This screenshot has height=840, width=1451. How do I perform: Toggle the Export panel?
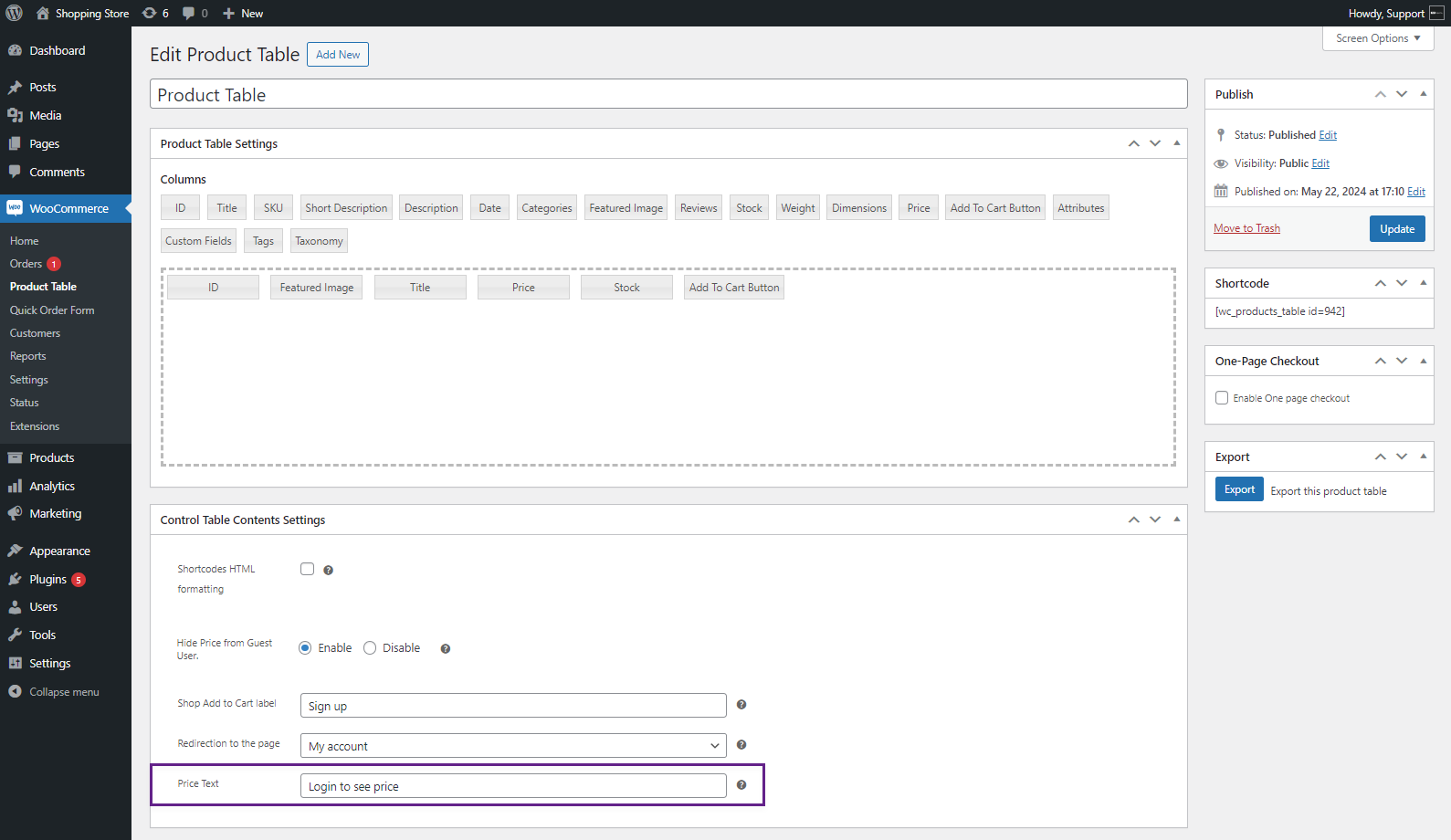[1424, 457]
